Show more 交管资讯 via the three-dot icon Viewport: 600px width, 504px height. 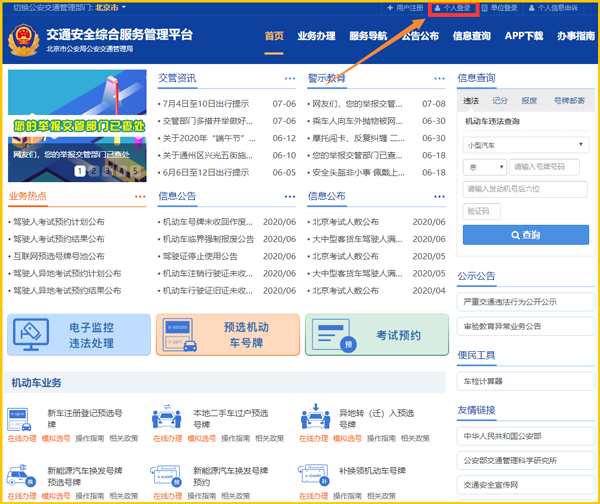(289, 78)
